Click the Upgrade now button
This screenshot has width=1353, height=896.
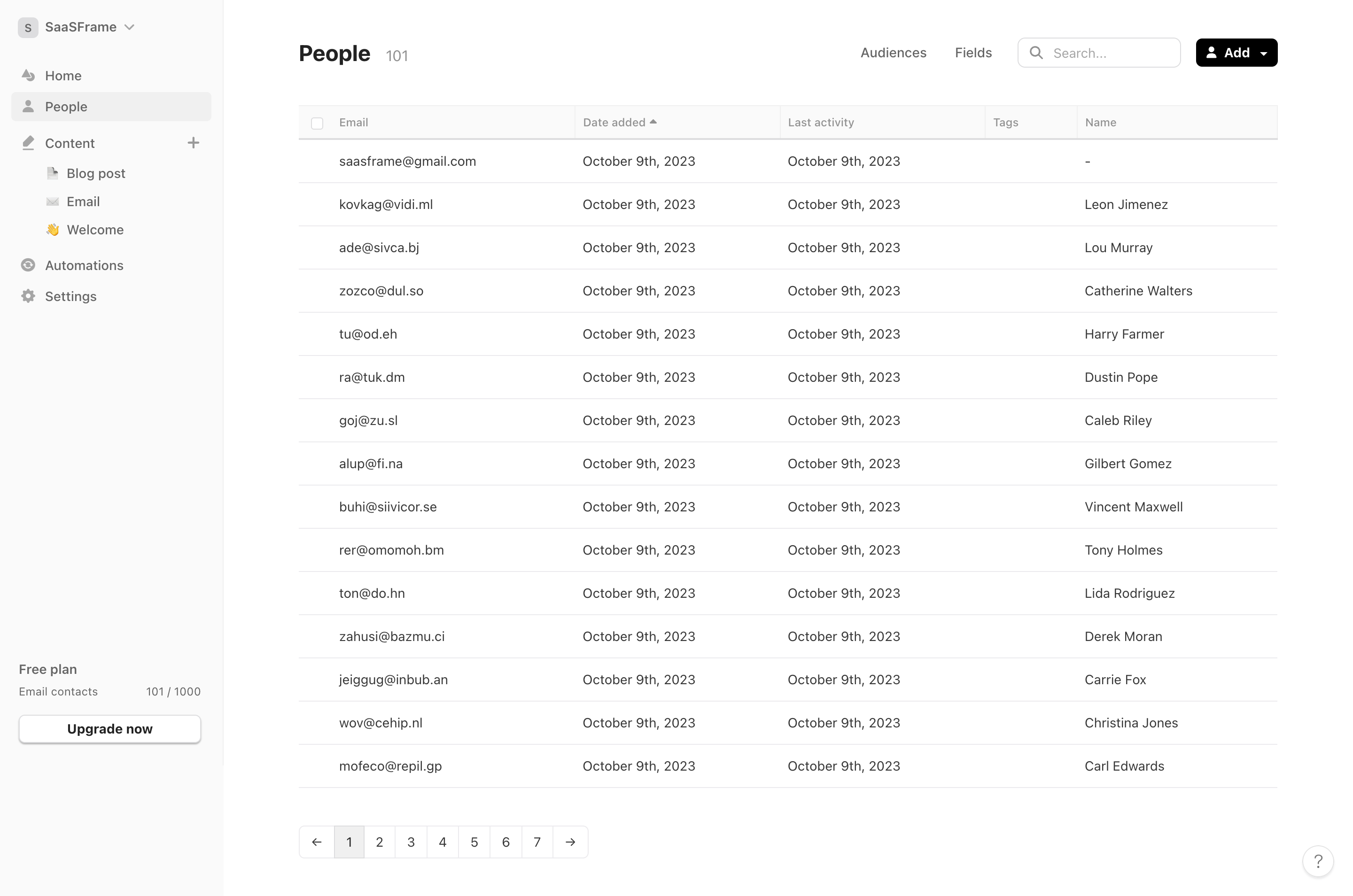point(110,728)
